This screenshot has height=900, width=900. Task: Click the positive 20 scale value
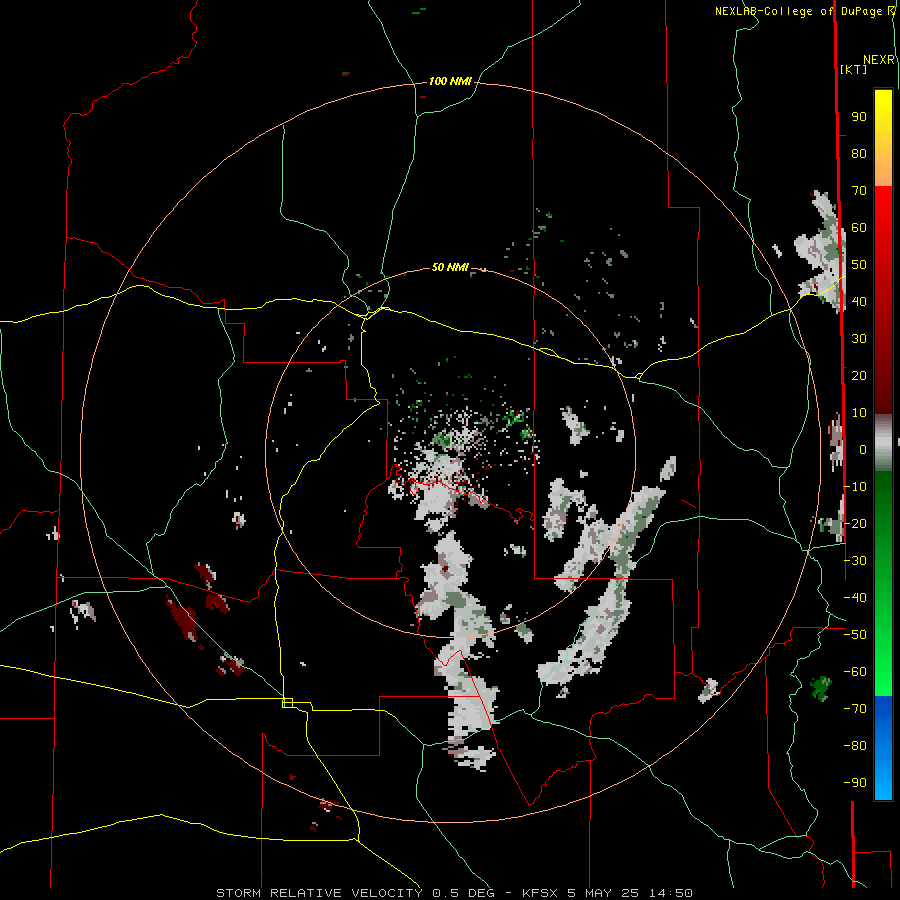[x=859, y=376]
